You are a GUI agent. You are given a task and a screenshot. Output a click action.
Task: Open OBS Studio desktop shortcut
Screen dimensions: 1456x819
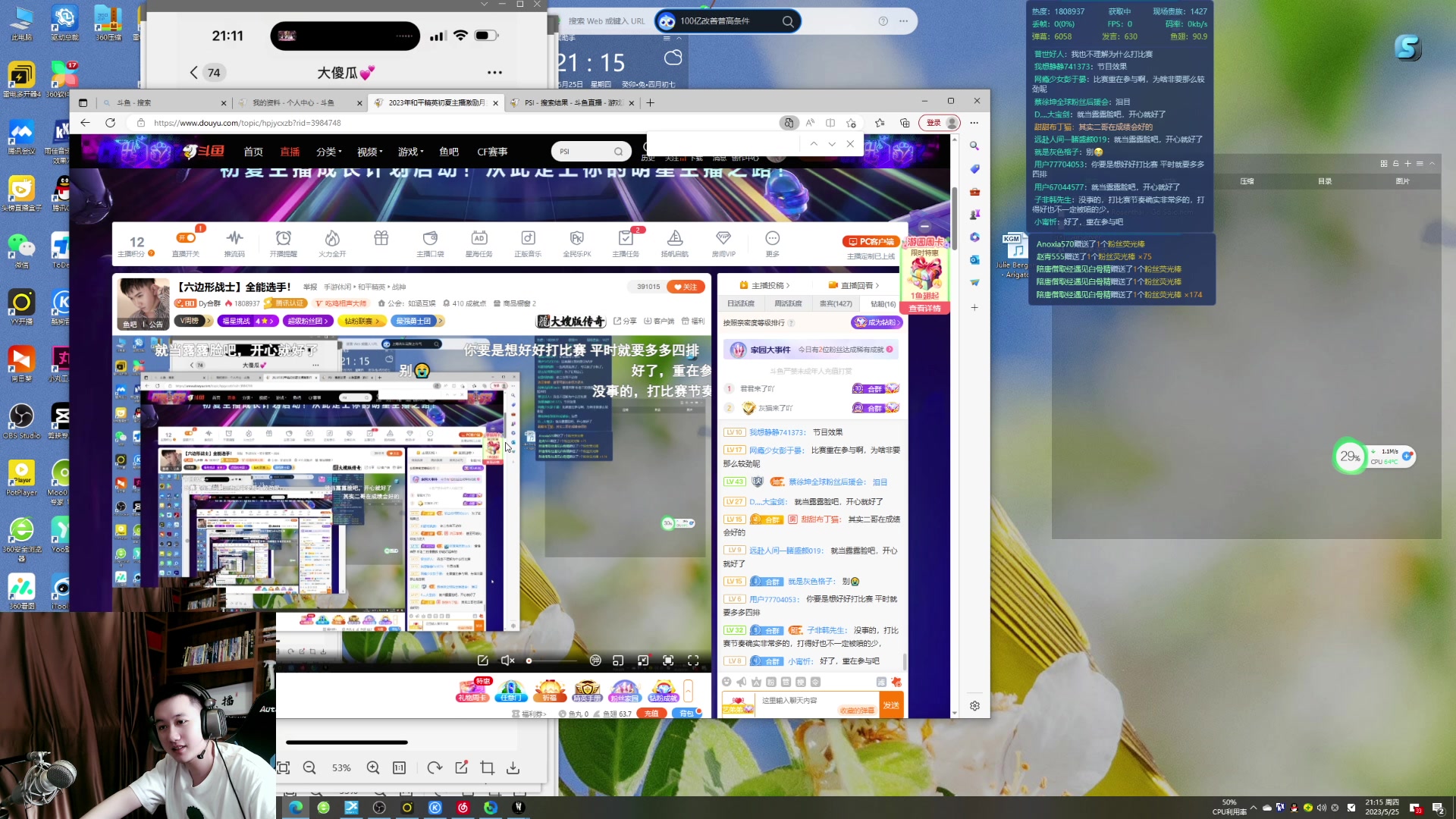21,421
